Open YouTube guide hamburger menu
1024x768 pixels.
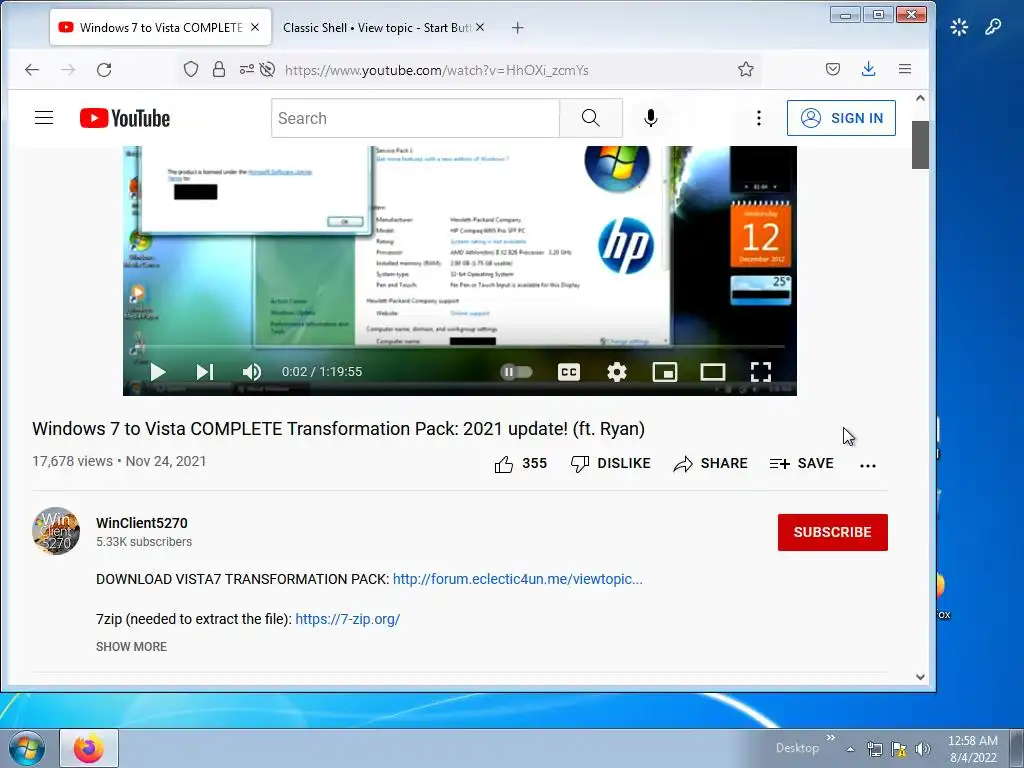click(x=44, y=118)
